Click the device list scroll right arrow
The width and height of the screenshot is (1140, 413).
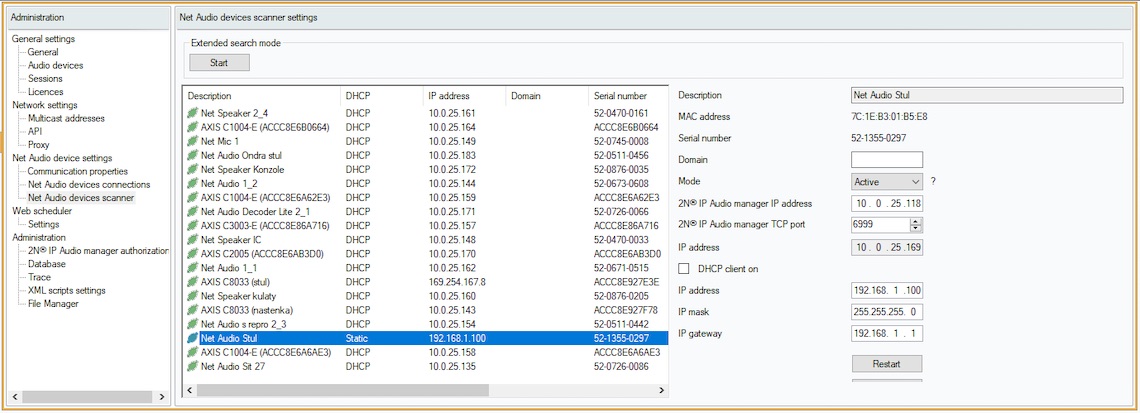661,390
